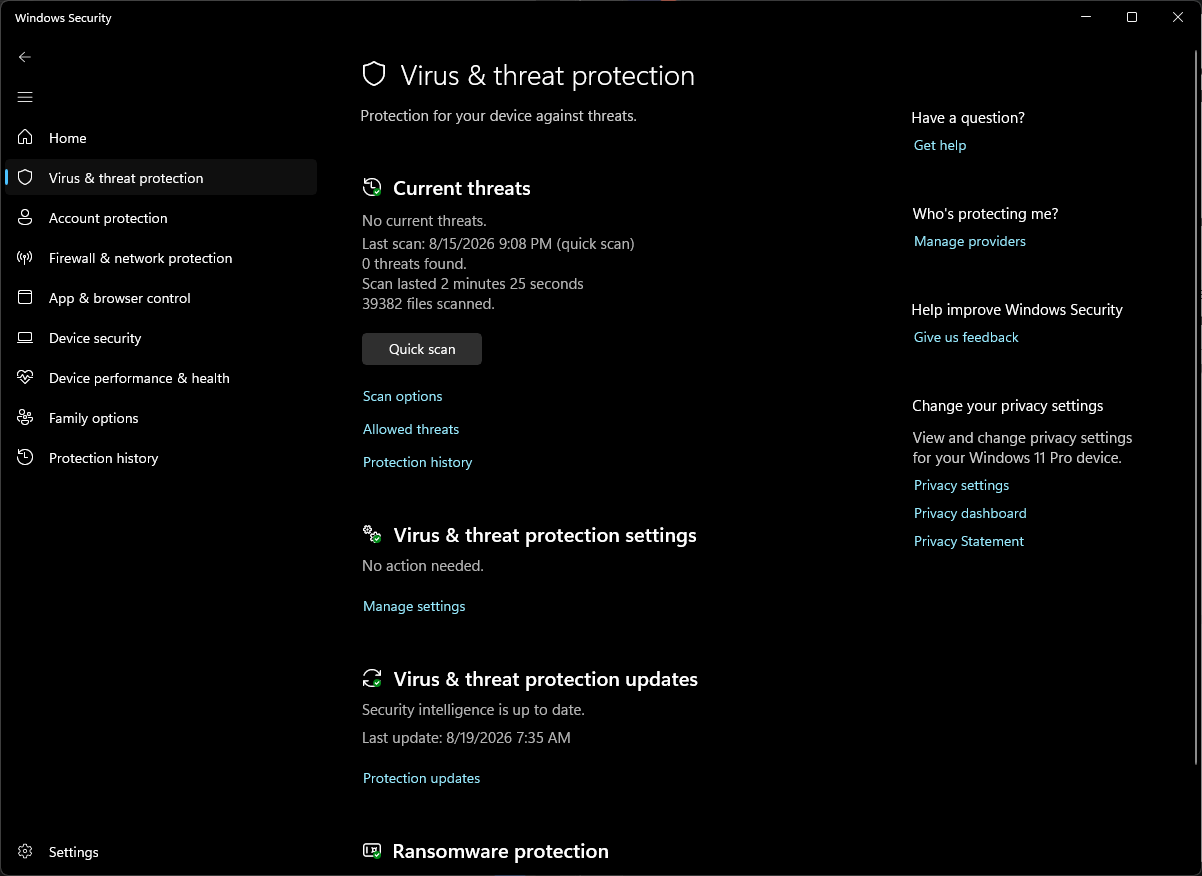Click the refresh icon beside protection updates

372,678
